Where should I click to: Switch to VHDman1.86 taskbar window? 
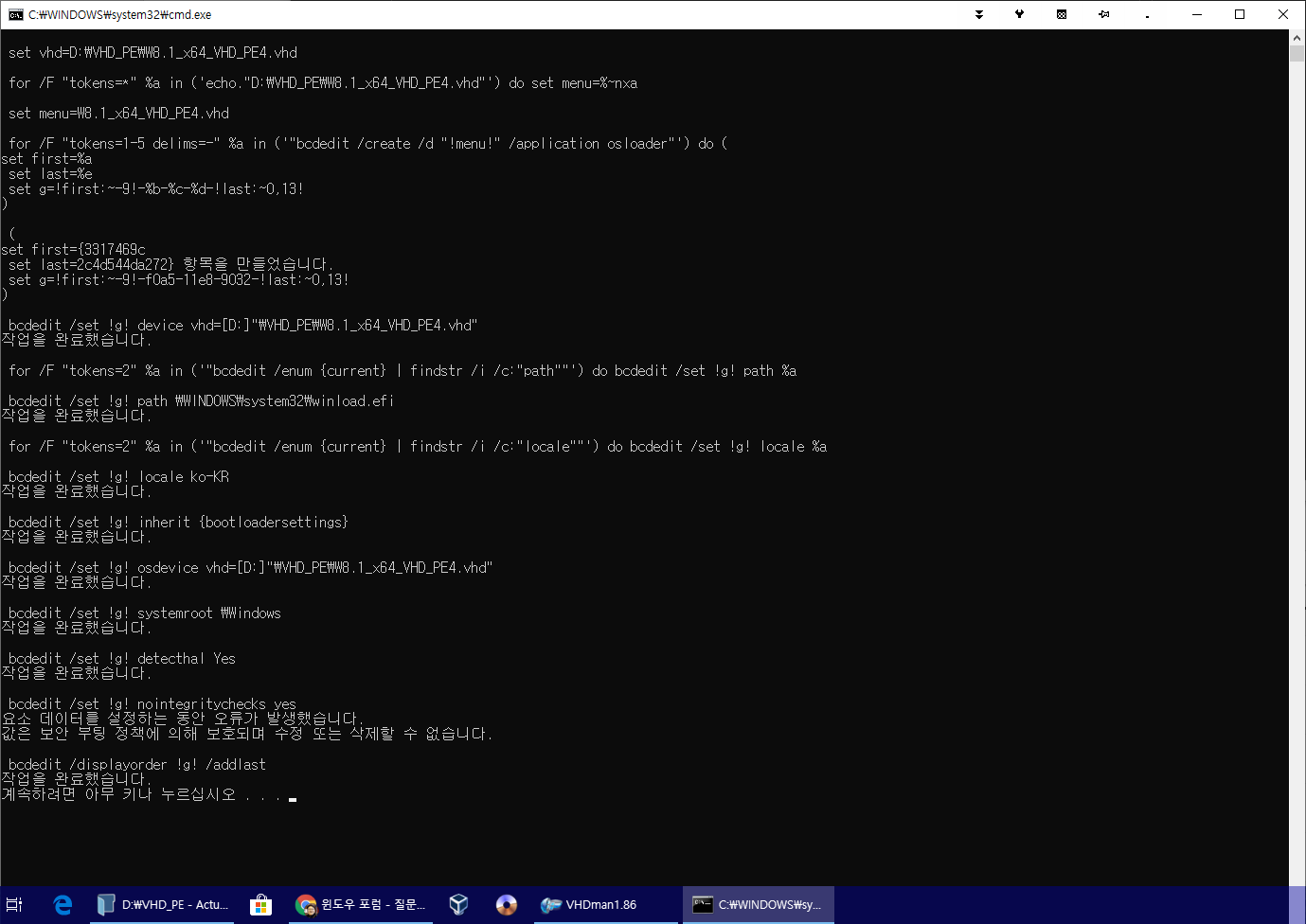click(x=605, y=905)
